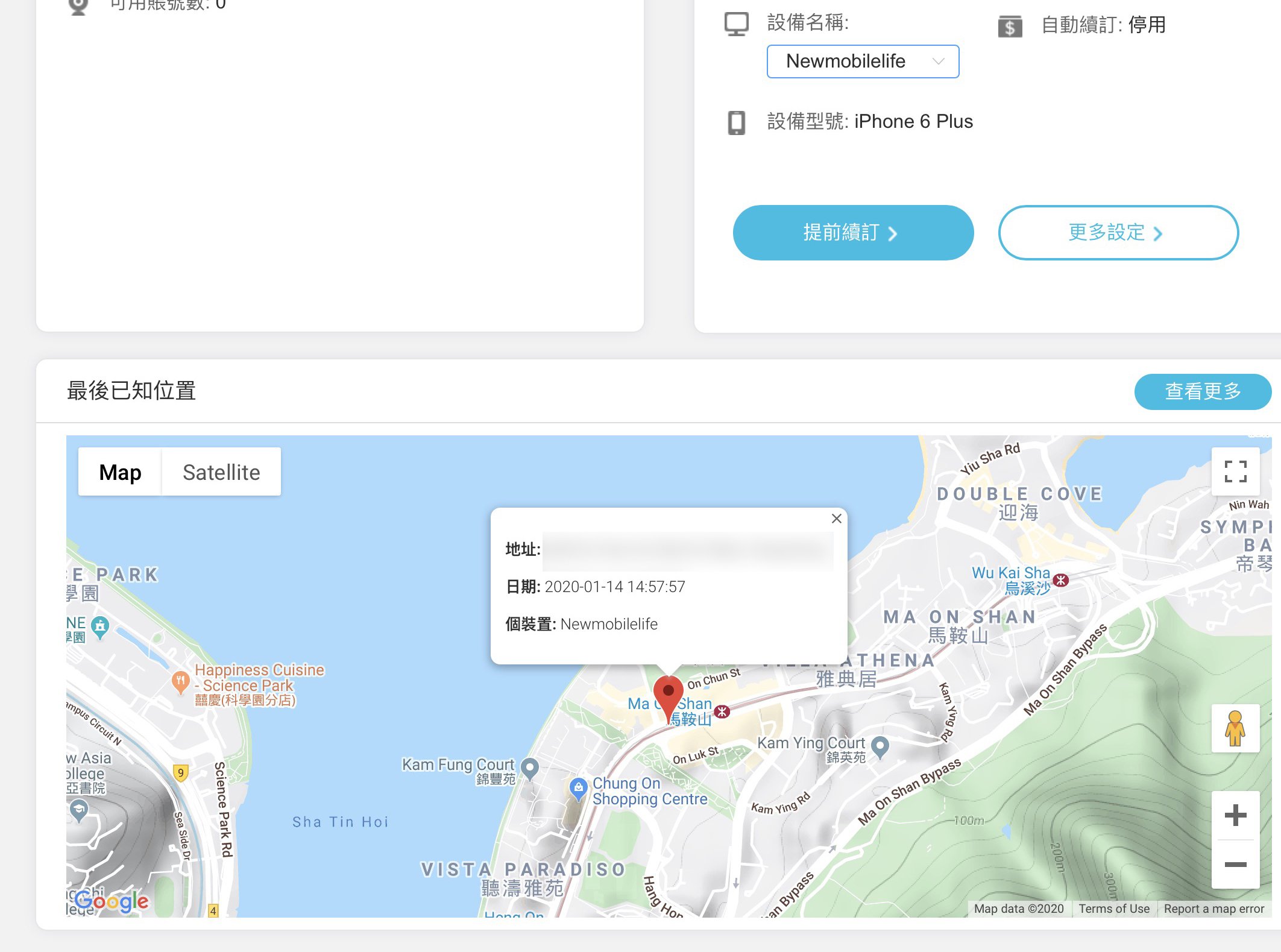Viewport: 1281px width, 952px height.
Task: Click the iPhone 6 Plus model text
Action: pyautogui.click(x=913, y=122)
